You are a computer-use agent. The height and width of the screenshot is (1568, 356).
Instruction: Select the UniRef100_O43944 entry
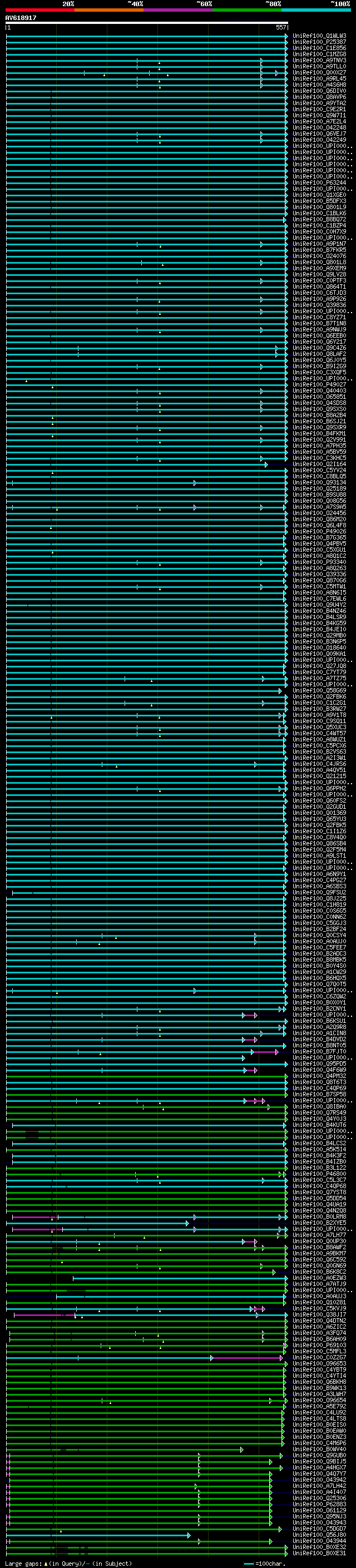coord(319,1541)
